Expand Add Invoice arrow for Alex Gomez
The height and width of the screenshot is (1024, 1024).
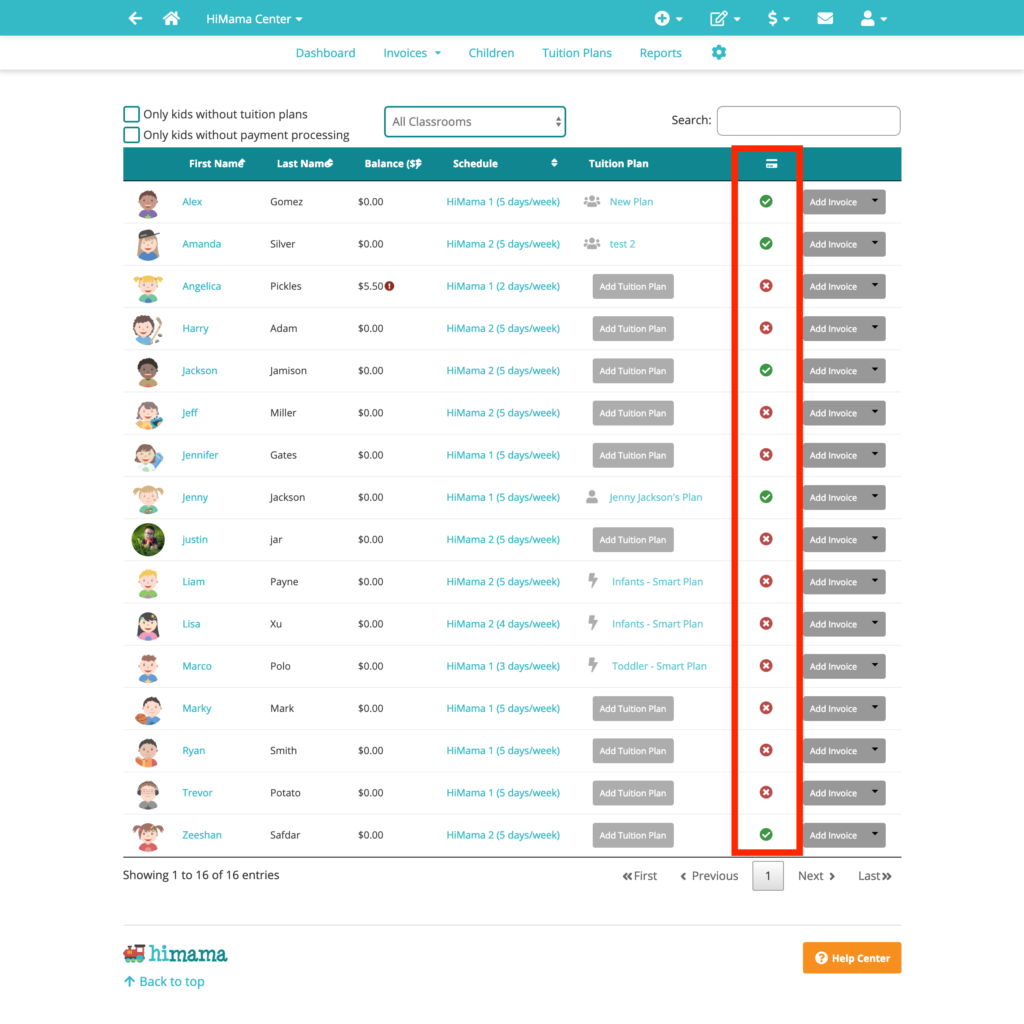click(875, 201)
